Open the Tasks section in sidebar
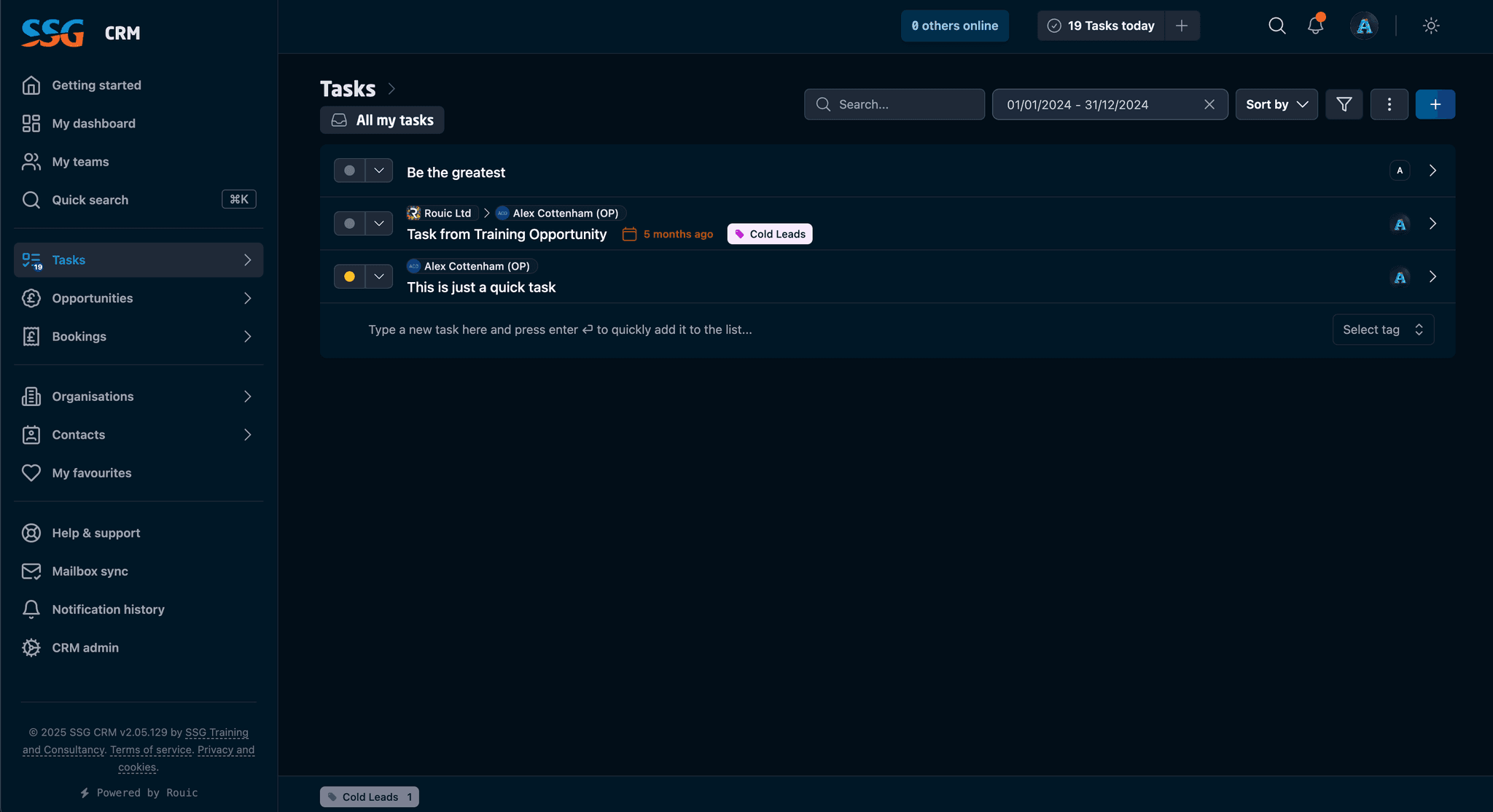The image size is (1493, 812). (69, 259)
